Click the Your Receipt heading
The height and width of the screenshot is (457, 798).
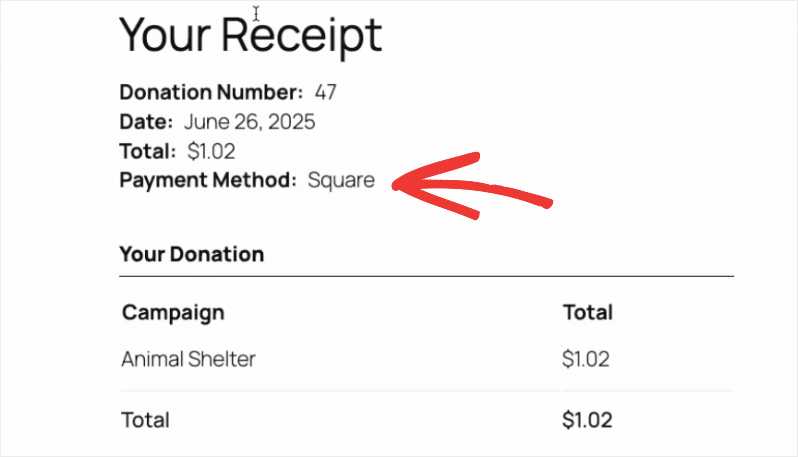click(250, 36)
